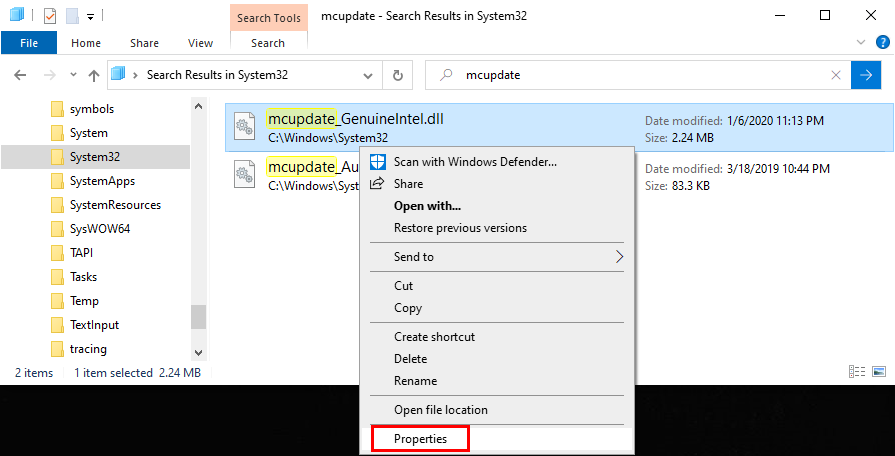Click the navigation pane scroll up arrow
This screenshot has height=456, width=895.
[198, 106]
